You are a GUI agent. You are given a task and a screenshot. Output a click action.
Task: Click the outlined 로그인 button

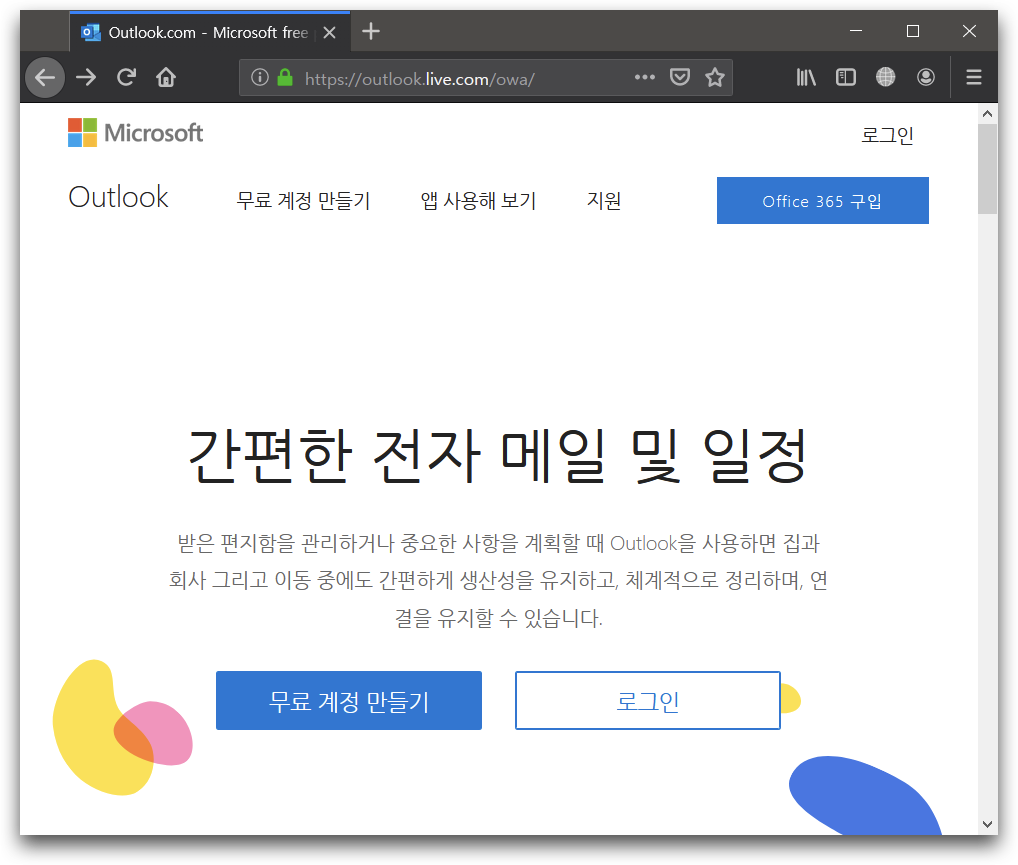(x=648, y=701)
